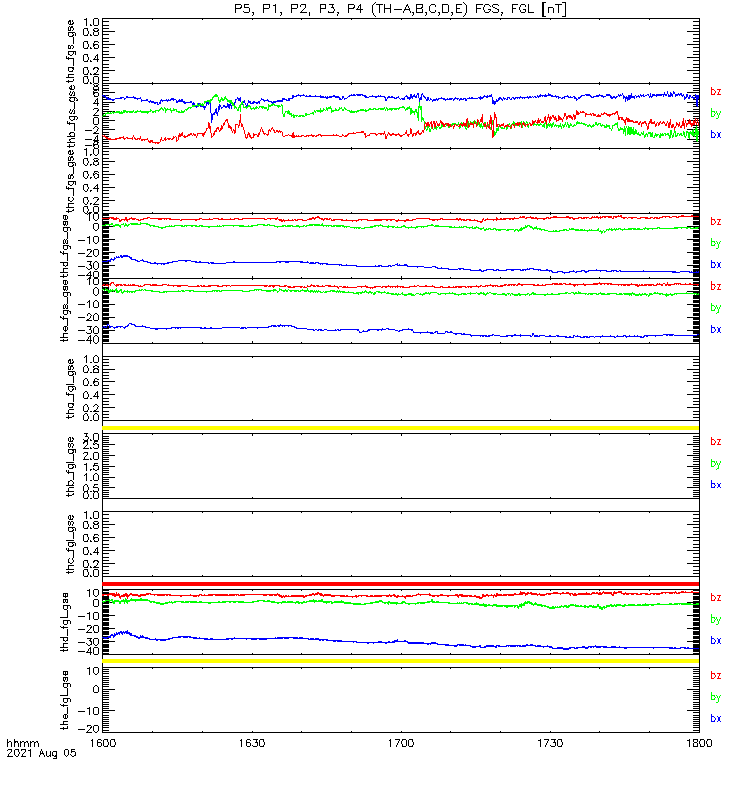Click green by legend of thb_fgl_gse panel
The image size is (750, 800).
[x=716, y=464]
